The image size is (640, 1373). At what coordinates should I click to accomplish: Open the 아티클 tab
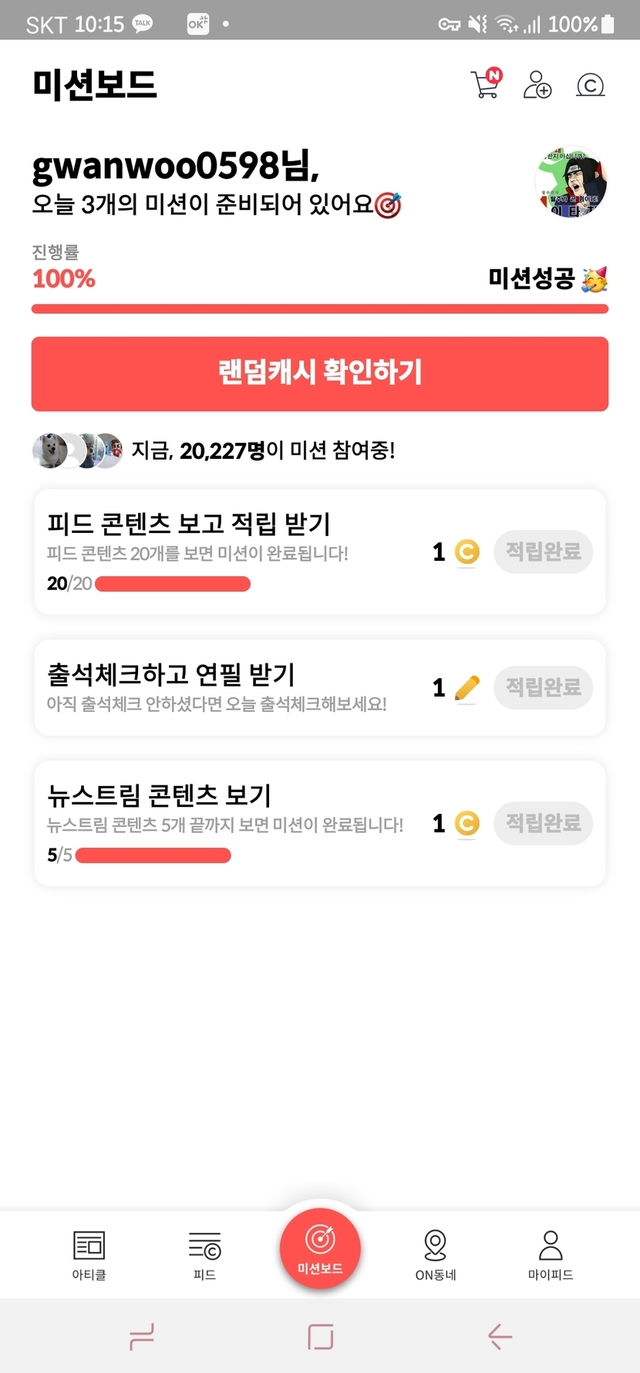point(89,1254)
